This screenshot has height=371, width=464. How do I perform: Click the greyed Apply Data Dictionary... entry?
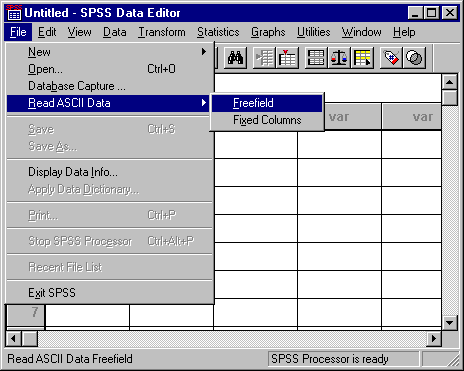pos(110,189)
